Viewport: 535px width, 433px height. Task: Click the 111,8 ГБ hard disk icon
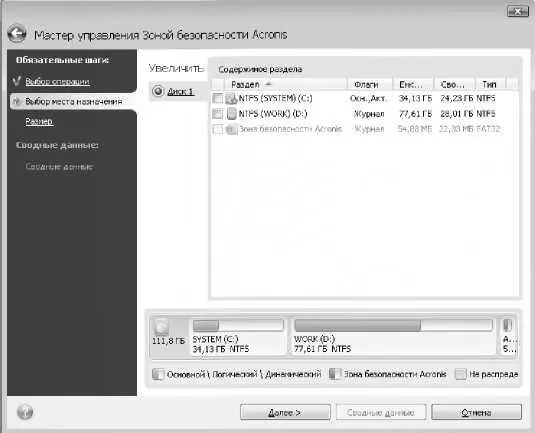(x=162, y=327)
